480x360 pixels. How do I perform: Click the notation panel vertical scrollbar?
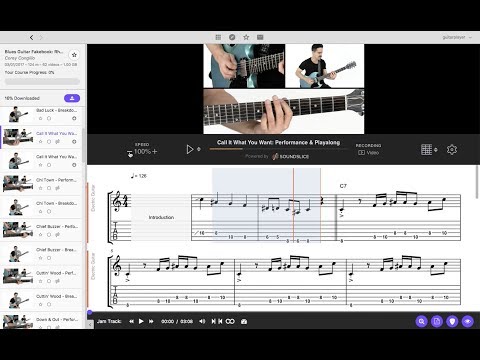pos(477,183)
